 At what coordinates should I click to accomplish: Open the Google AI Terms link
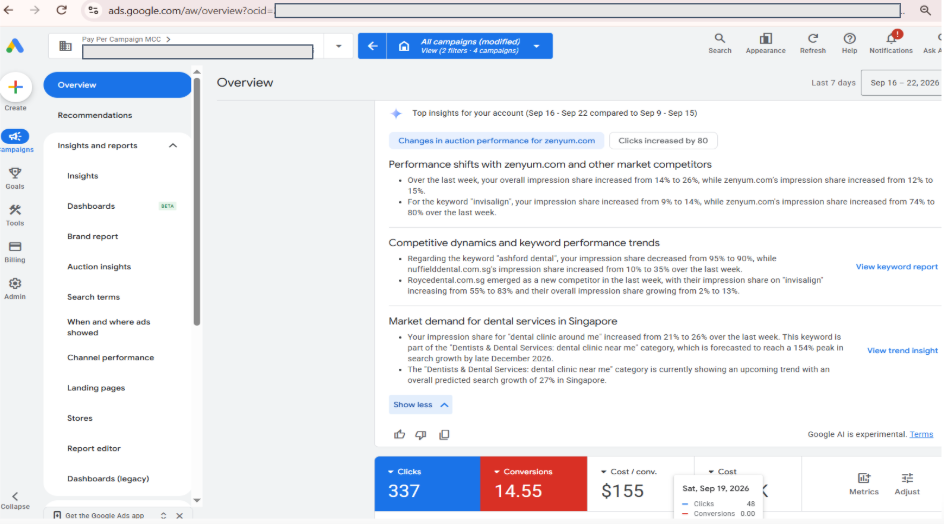tap(921, 434)
